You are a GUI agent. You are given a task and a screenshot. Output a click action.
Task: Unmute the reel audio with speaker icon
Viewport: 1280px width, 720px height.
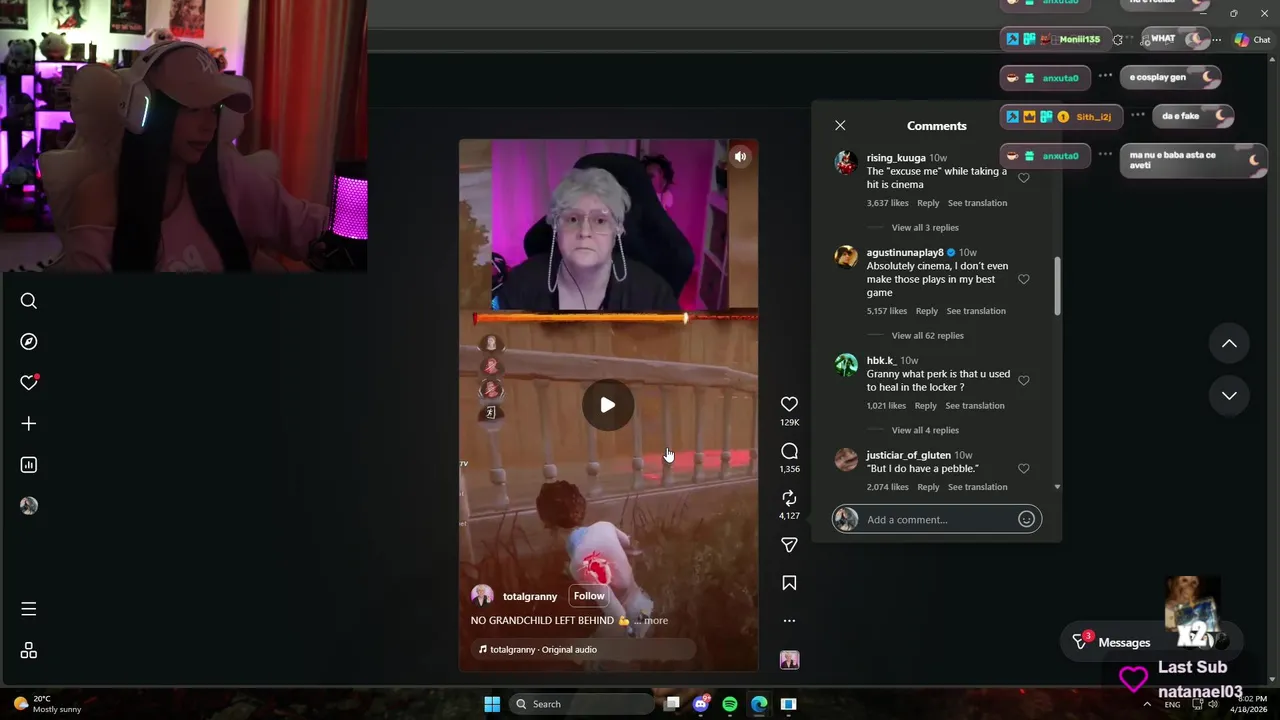click(x=740, y=157)
